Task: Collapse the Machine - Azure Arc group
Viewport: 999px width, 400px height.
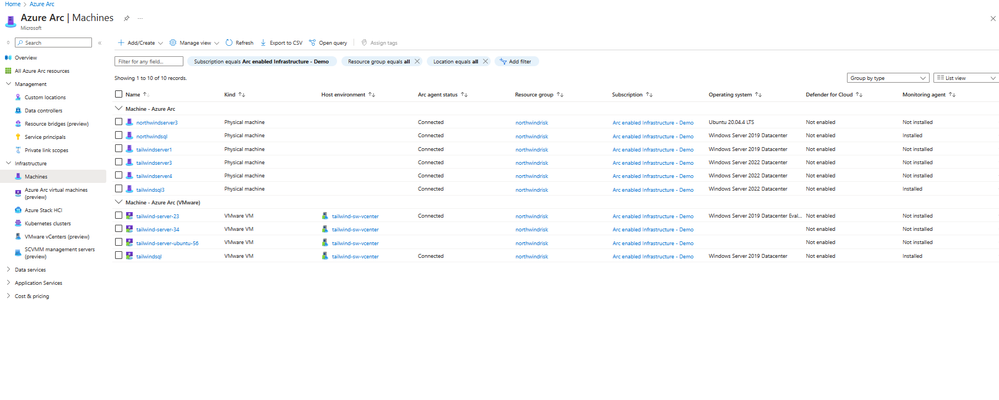Action: click(119, 108)
